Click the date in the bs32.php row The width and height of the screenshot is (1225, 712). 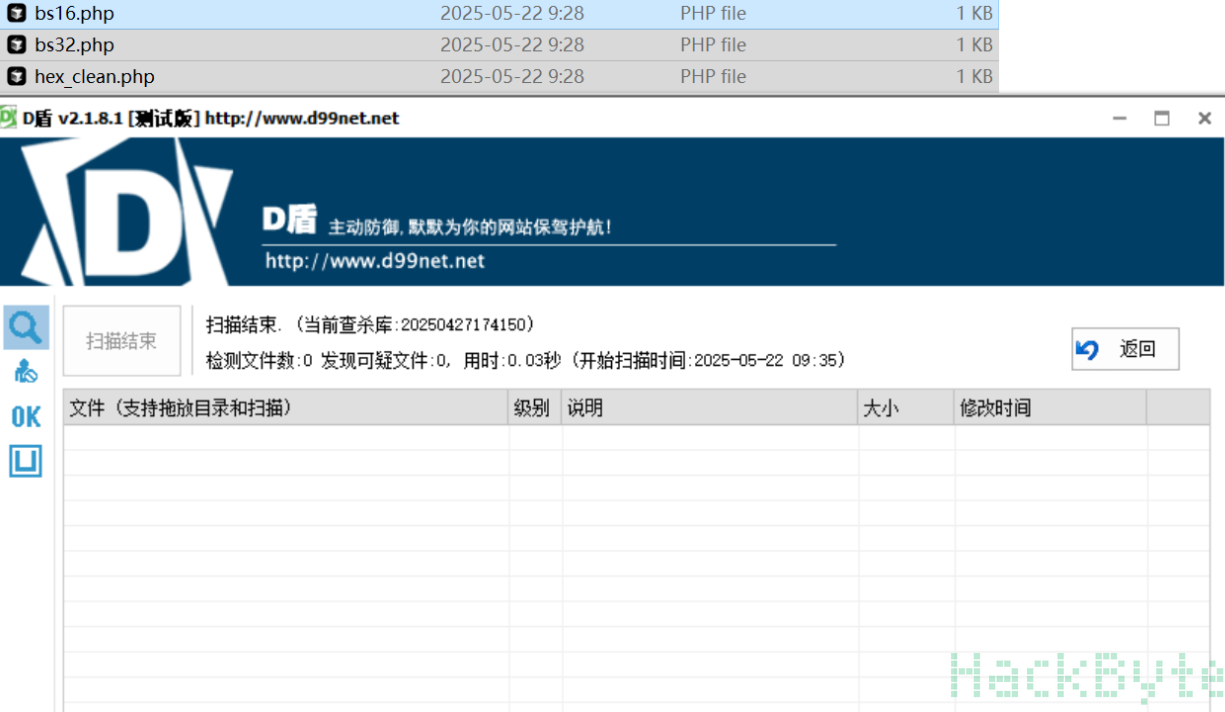point(512,45)
